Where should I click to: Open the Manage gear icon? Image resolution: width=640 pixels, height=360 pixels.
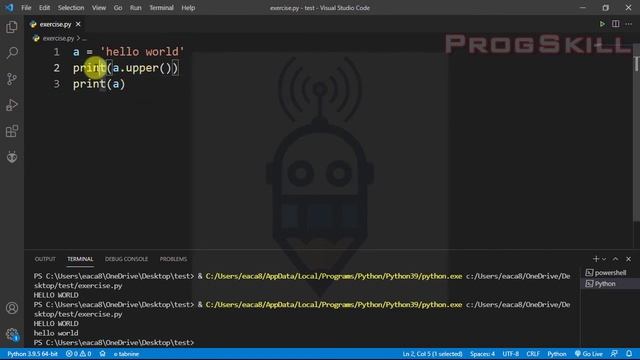click(x=12, y=335)
